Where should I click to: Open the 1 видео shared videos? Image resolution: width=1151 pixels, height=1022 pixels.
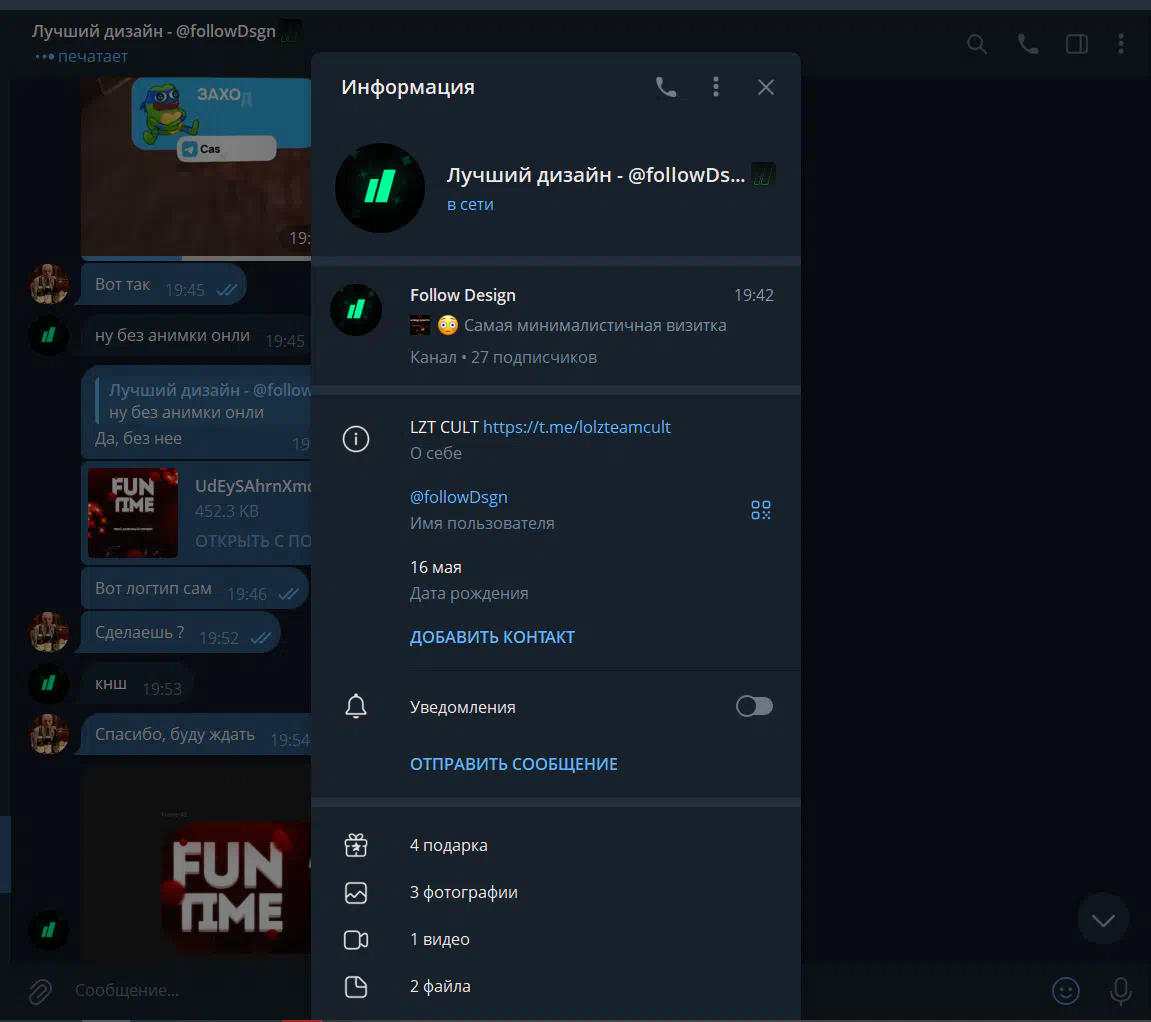click(x=440, y=939)
